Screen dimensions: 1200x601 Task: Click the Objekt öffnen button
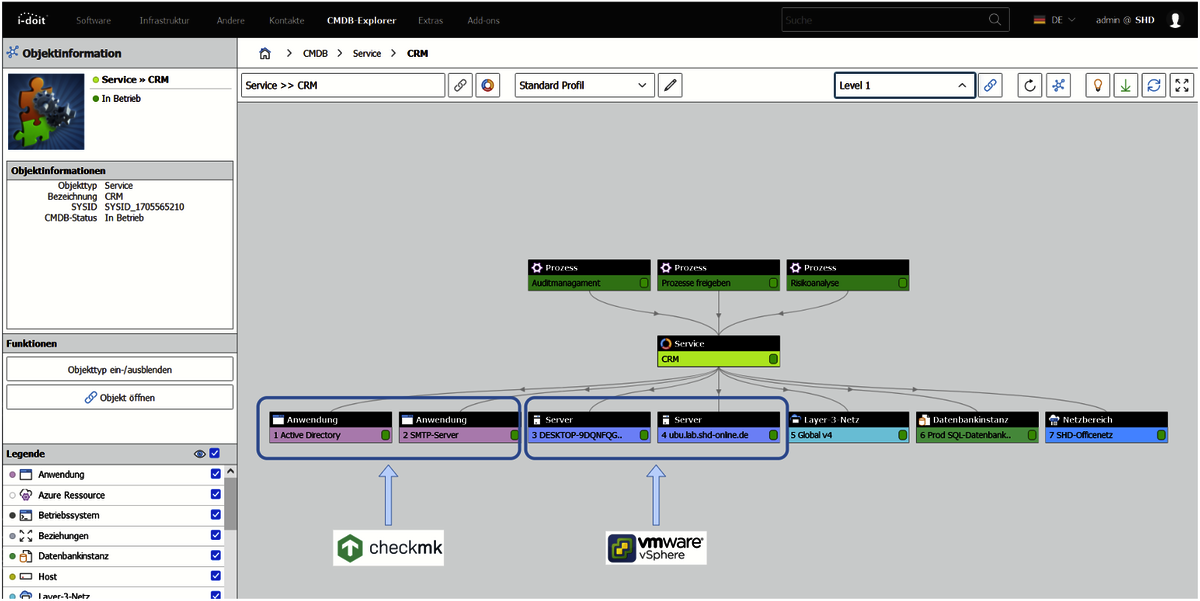click(119, 397)
